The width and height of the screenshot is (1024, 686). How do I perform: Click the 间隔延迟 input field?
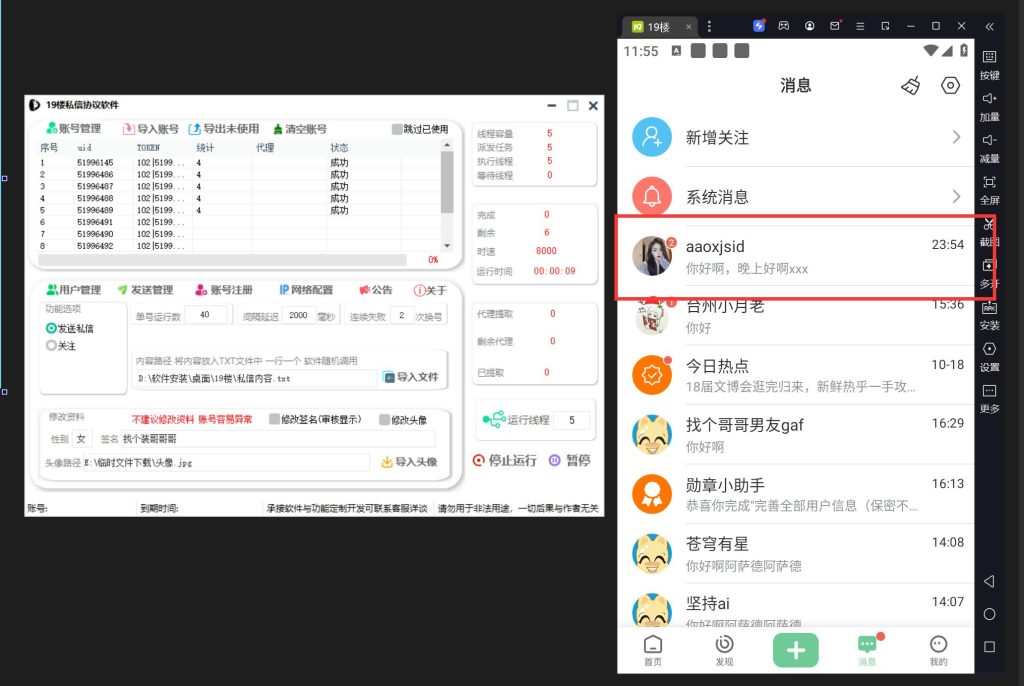298,315
